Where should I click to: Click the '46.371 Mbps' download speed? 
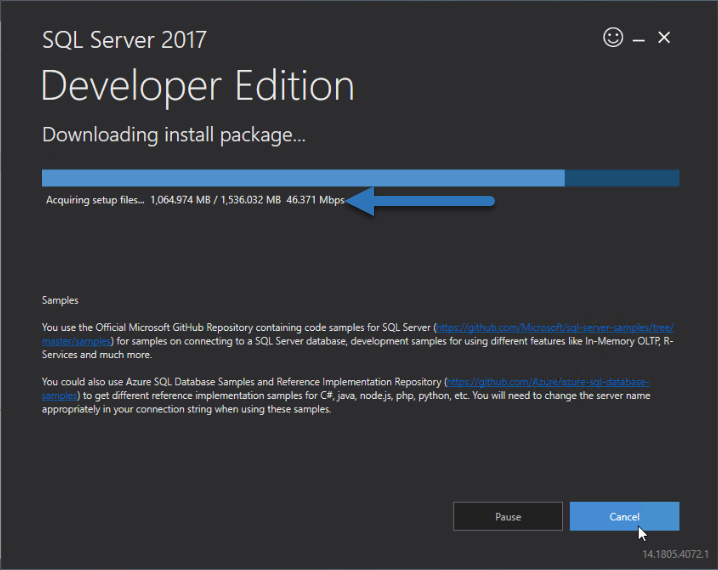point(315,200)
